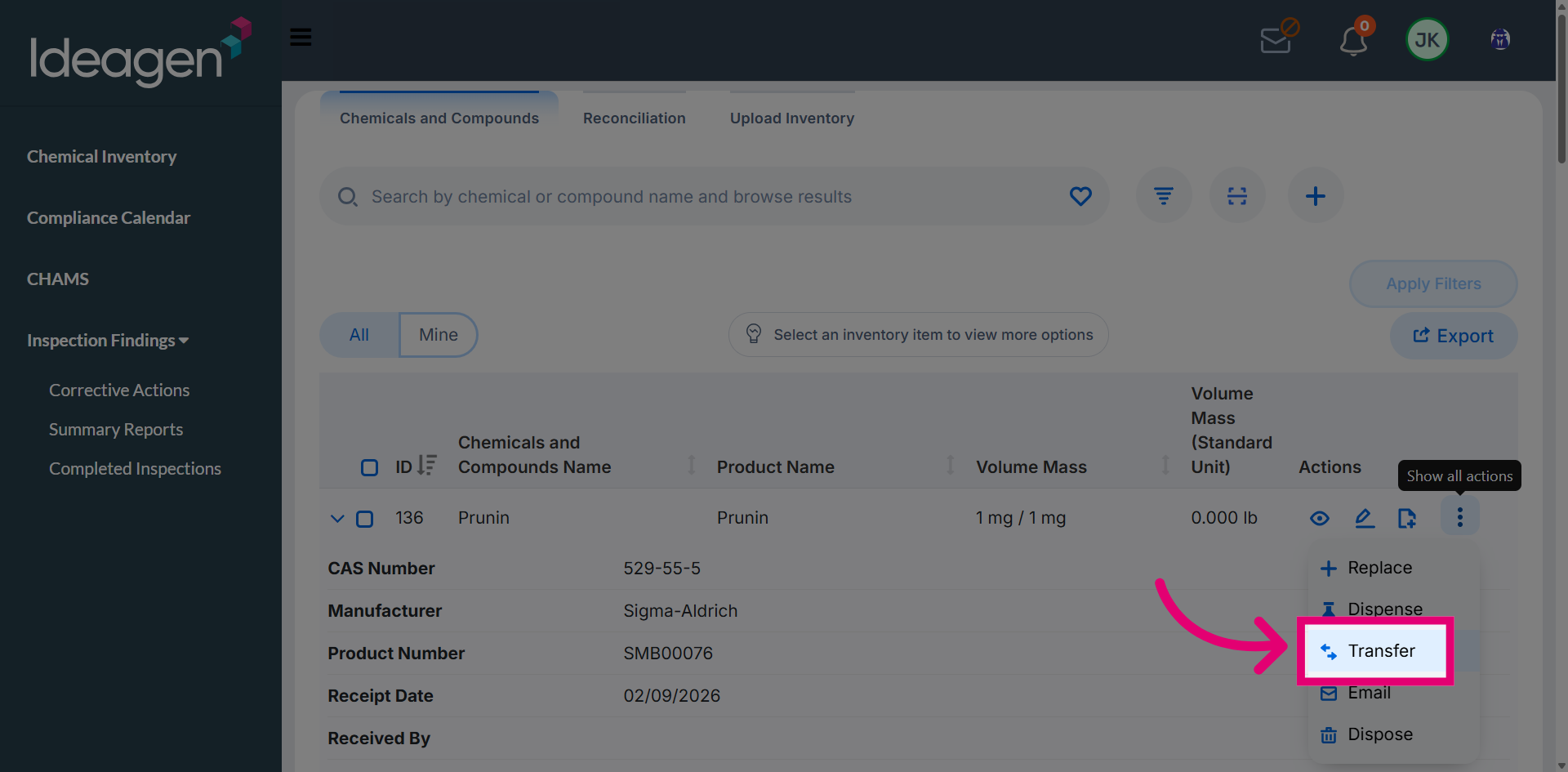Open the JK user avatar

(1427, 39)
